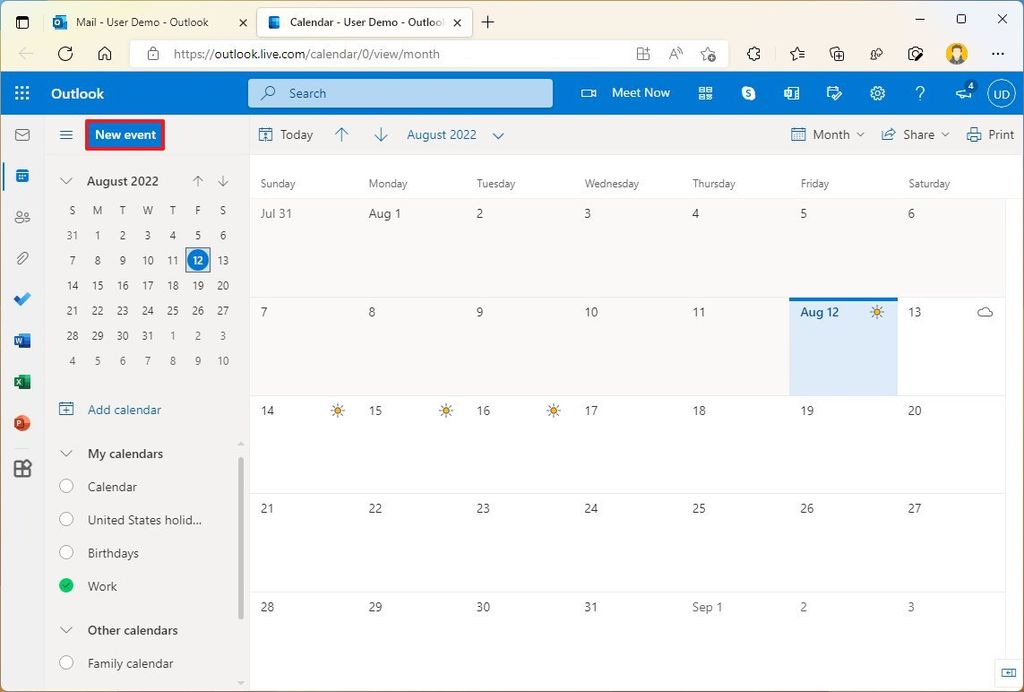
Task: Select day 12 in mini calendar
Action: [x=198, y=260]
